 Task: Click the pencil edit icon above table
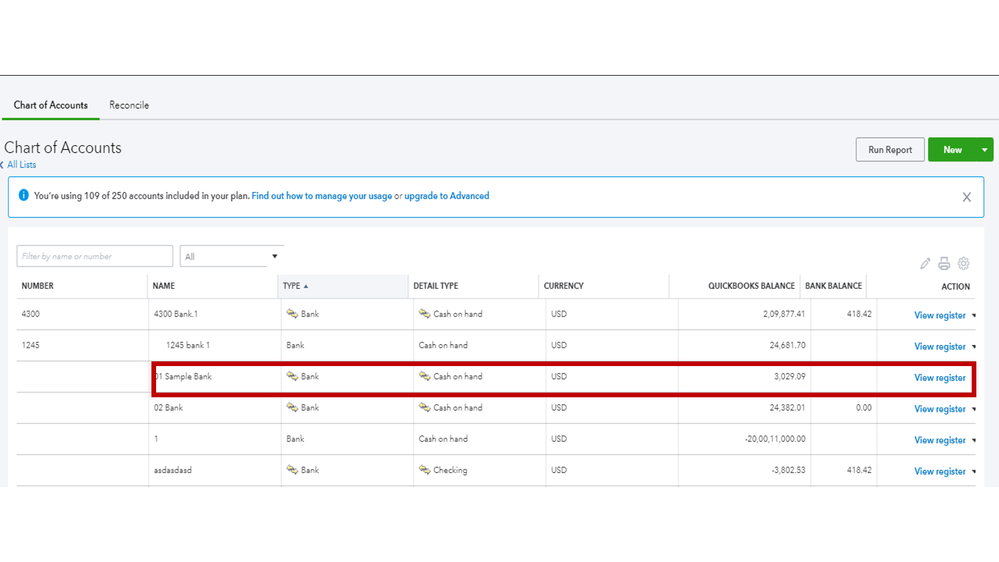pyautogui.click(x=925, y=264)
